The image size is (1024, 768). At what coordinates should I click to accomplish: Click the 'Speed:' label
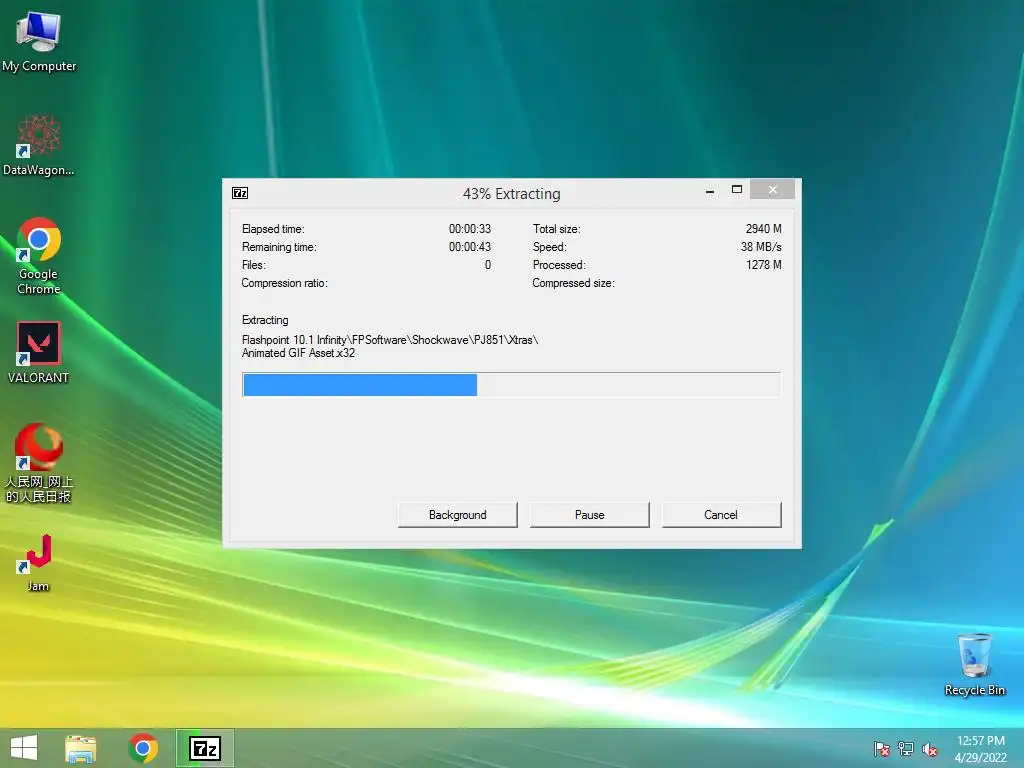point(549,247)
